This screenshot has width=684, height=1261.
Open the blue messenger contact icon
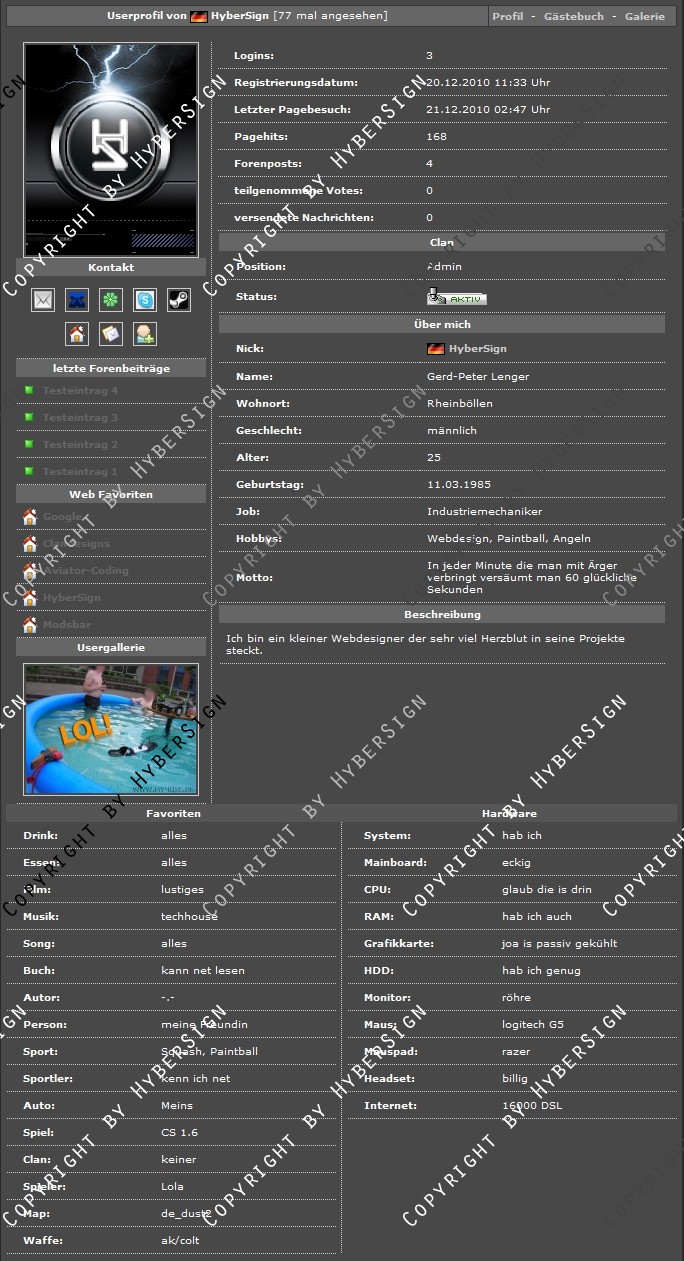(77, 300)
